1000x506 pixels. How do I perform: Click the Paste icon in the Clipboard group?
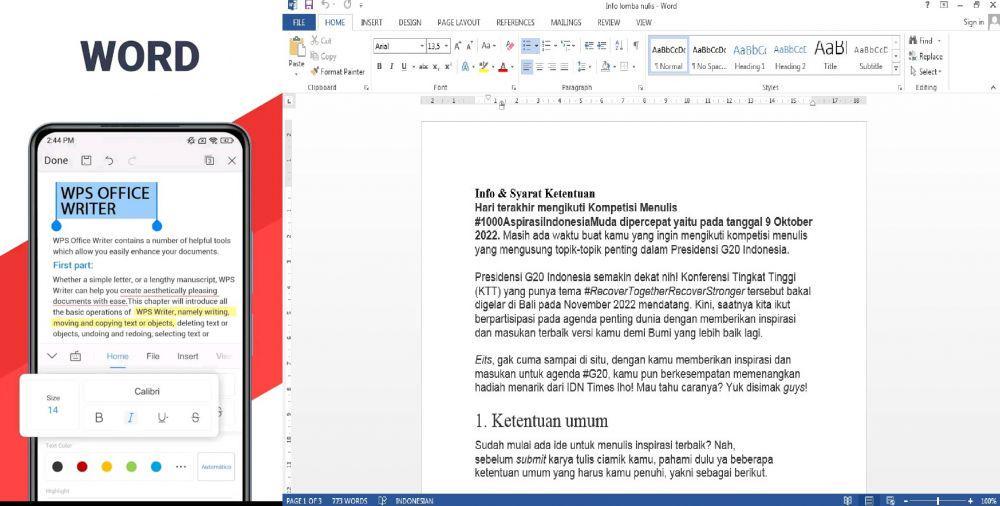297,47
